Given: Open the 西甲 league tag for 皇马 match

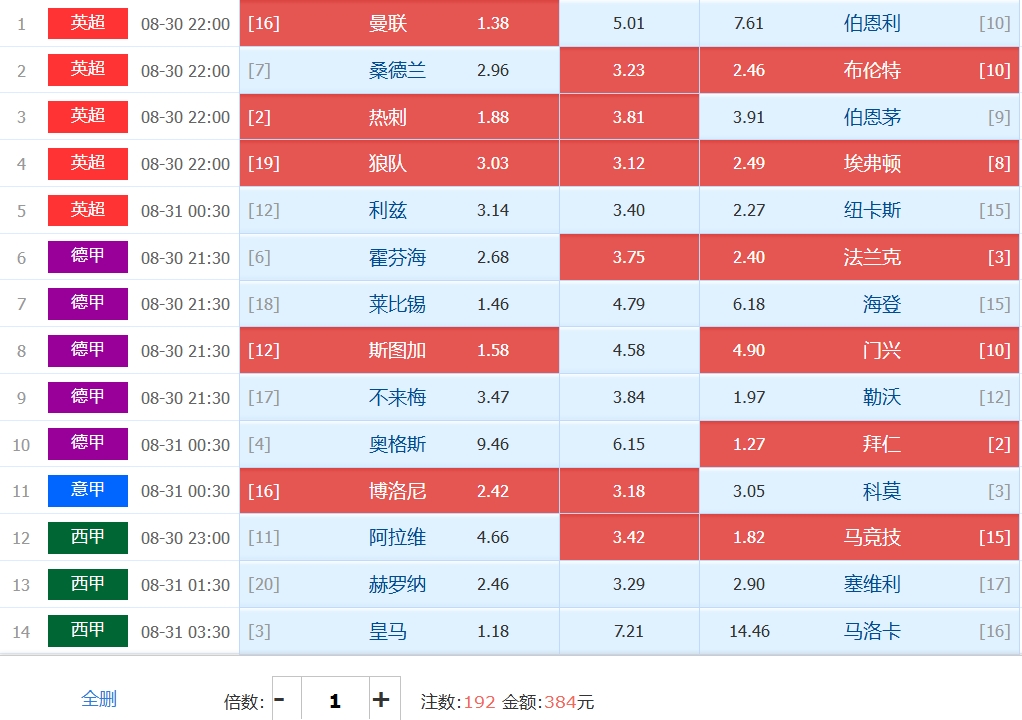Looking at the screenshot, I should point(88,631).
